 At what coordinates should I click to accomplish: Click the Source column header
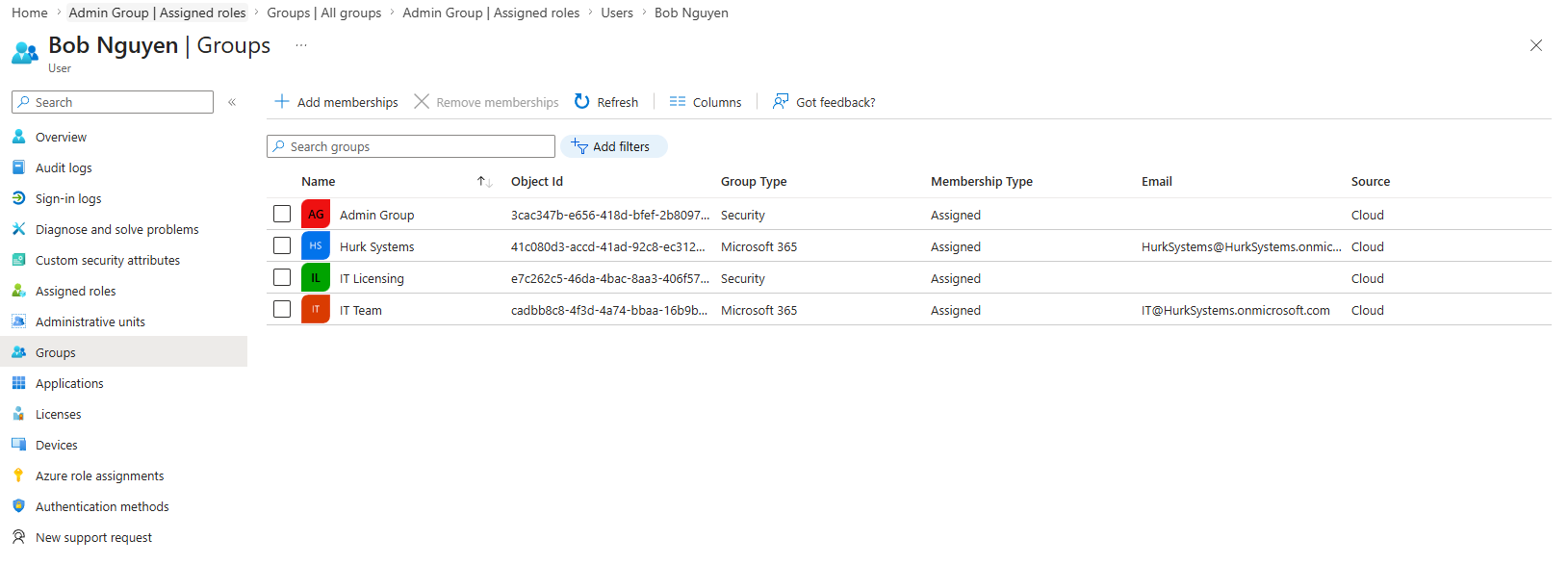point(1371,181)
